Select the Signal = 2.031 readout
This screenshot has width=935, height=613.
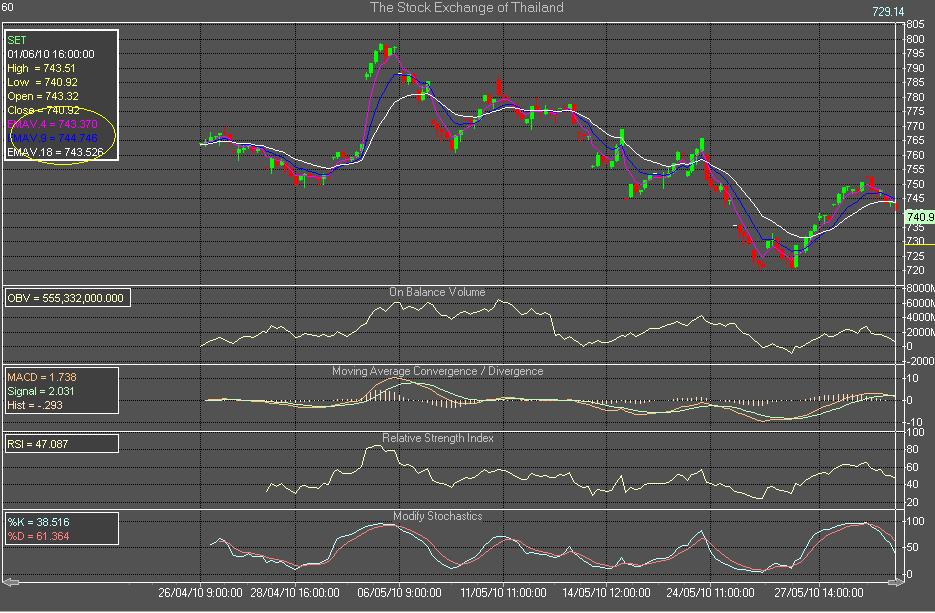tap(41, 391)
